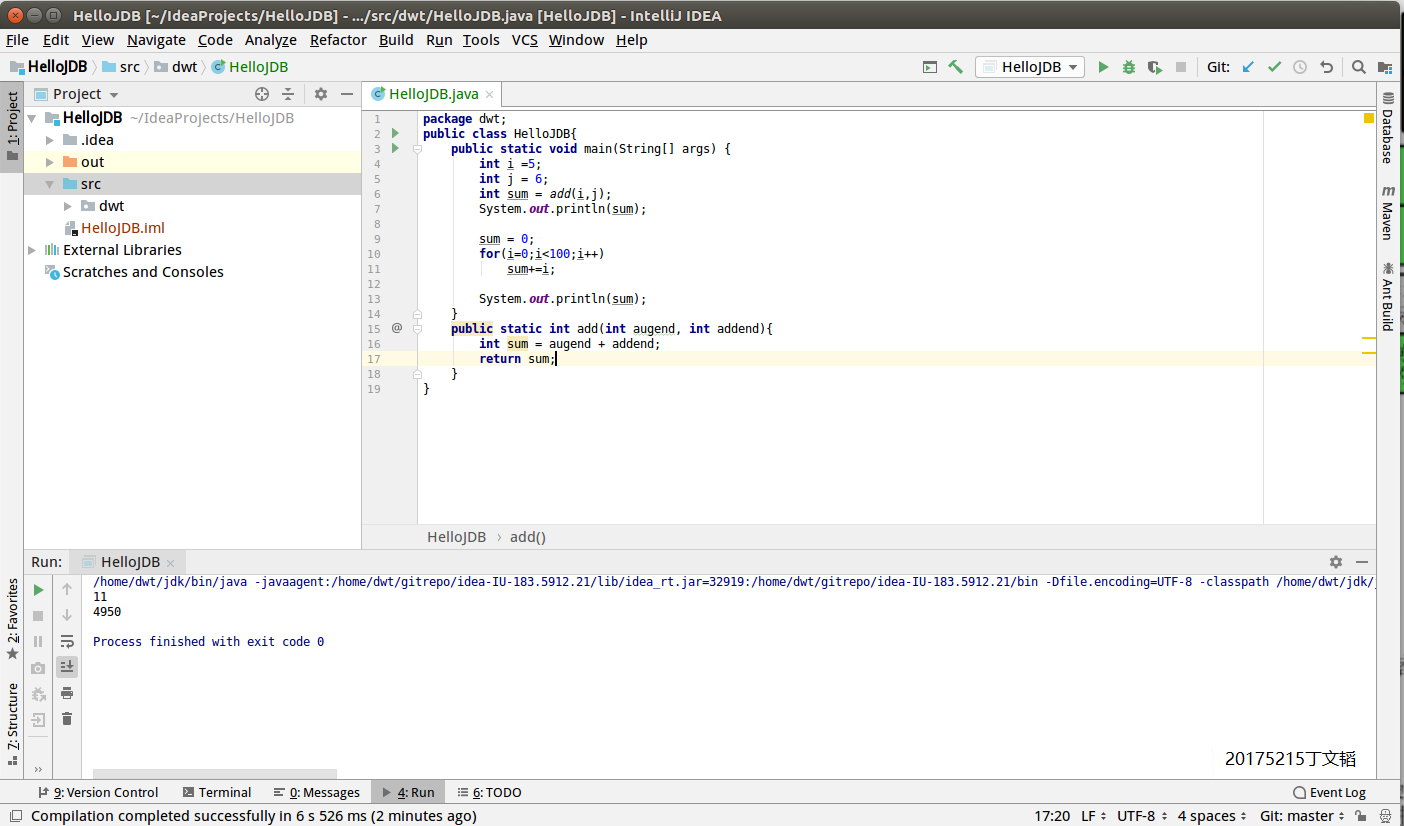Open the 2: Favorites side tab
Screen dimensions: 1404x826
coord(12,619)
